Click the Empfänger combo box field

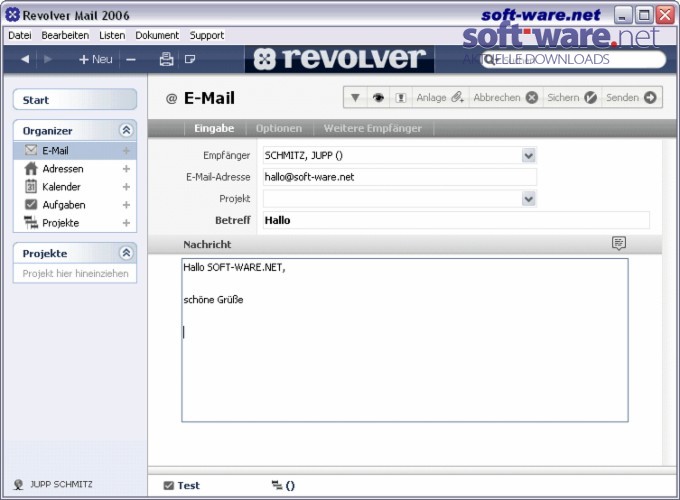tap(399, 155)
